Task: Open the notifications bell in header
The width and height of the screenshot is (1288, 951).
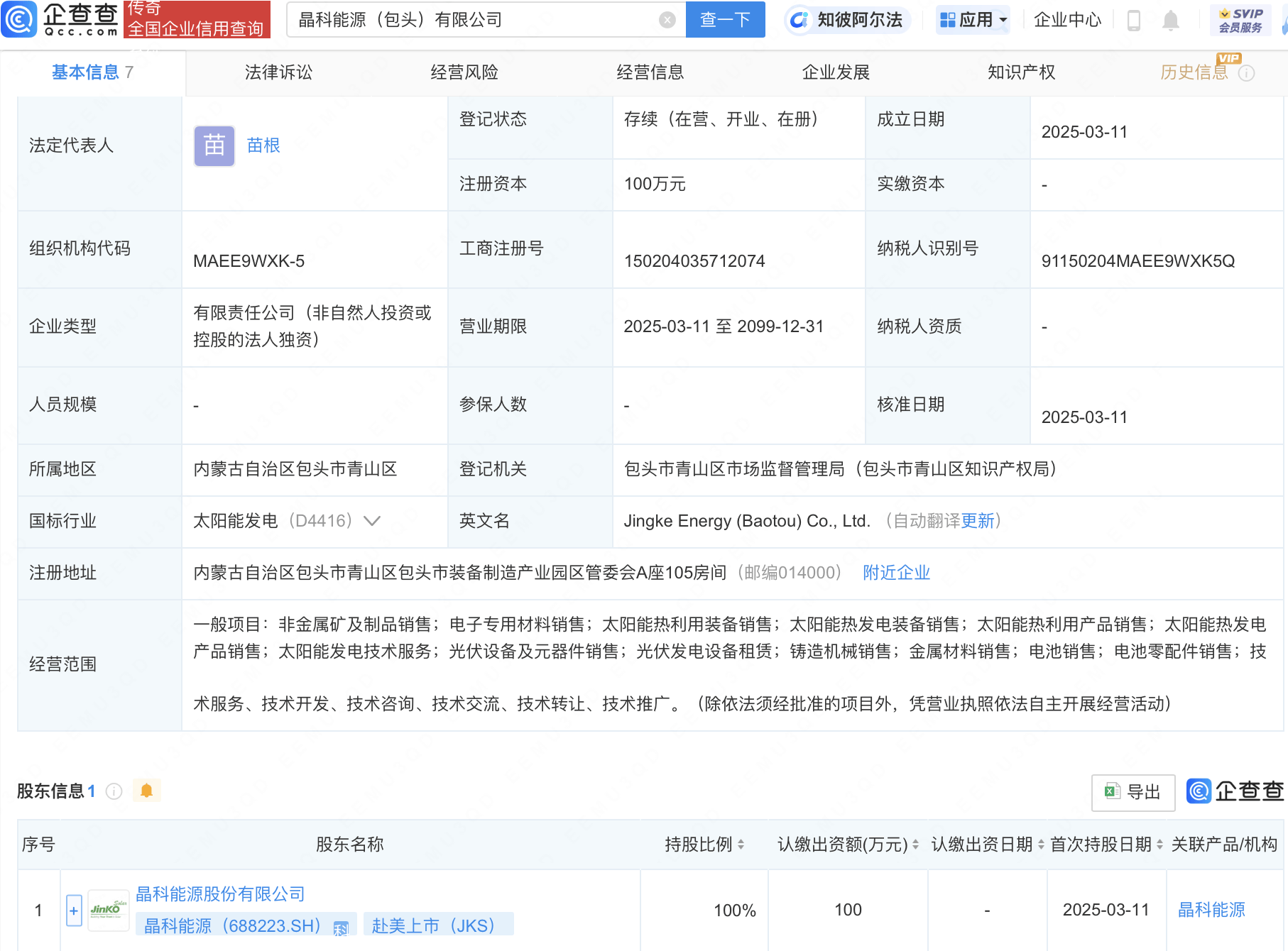Action: tap(1171, 20)
